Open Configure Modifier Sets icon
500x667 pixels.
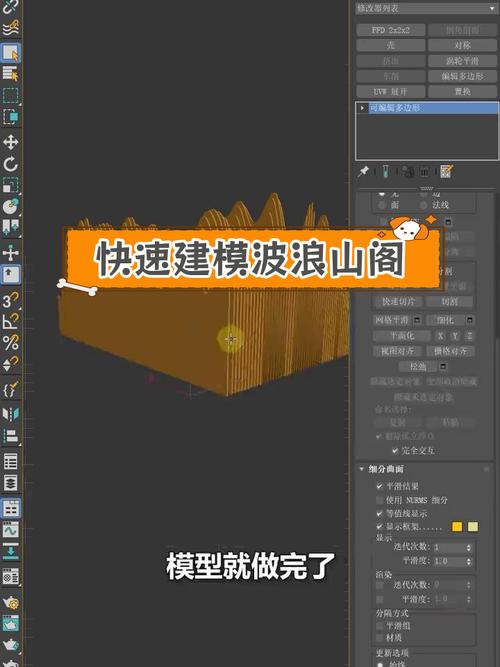tap(446, 171)
